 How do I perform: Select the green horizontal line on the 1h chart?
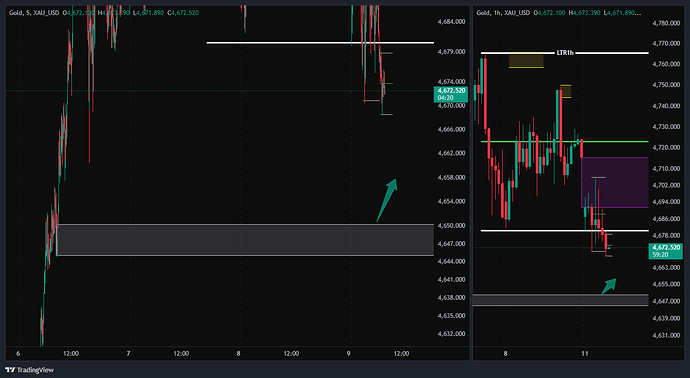tap(565, 142)
